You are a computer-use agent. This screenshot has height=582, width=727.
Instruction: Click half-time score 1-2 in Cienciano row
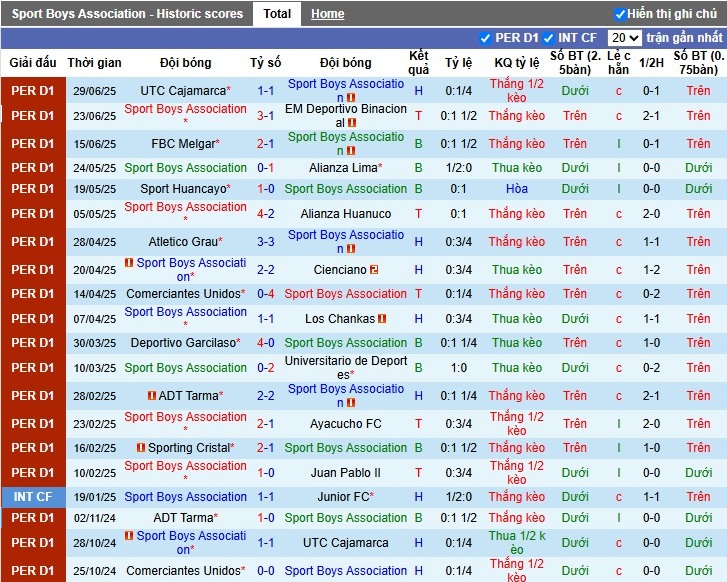click(x=651, y=269)
